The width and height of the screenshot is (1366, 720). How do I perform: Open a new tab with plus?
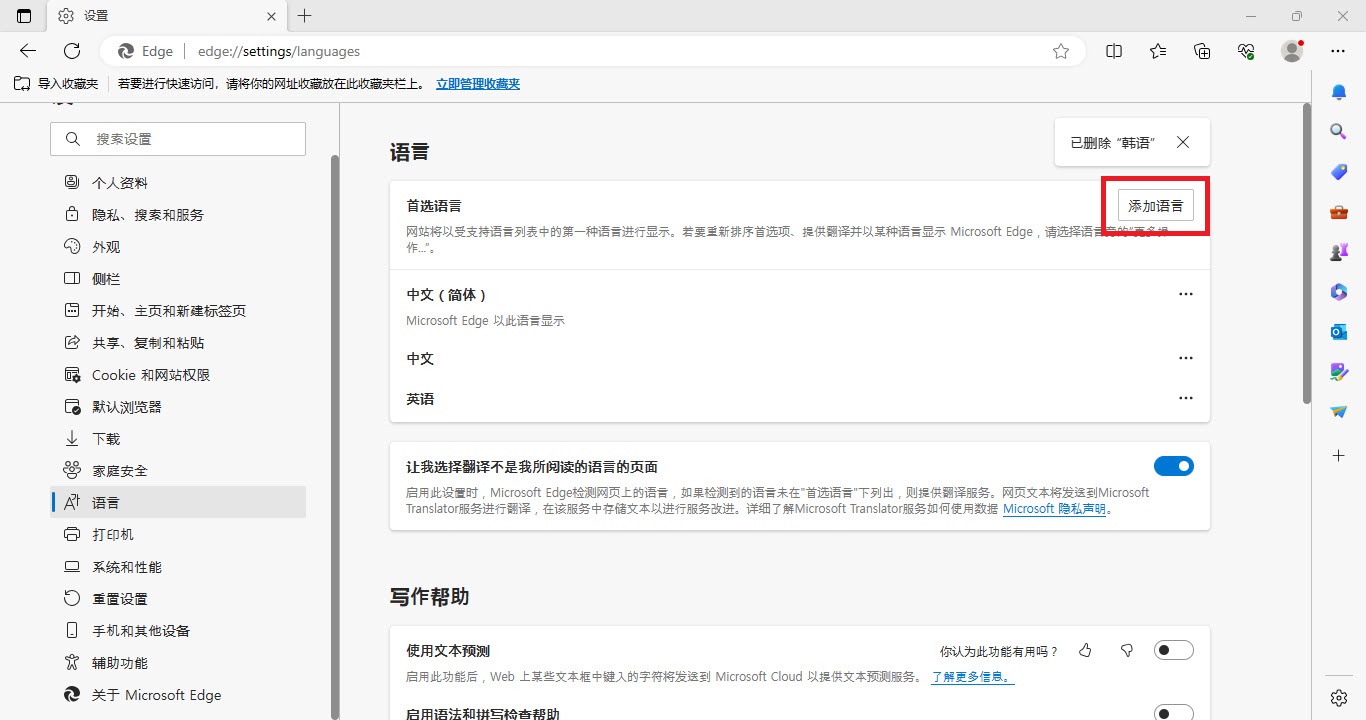[x=305, y=16]
